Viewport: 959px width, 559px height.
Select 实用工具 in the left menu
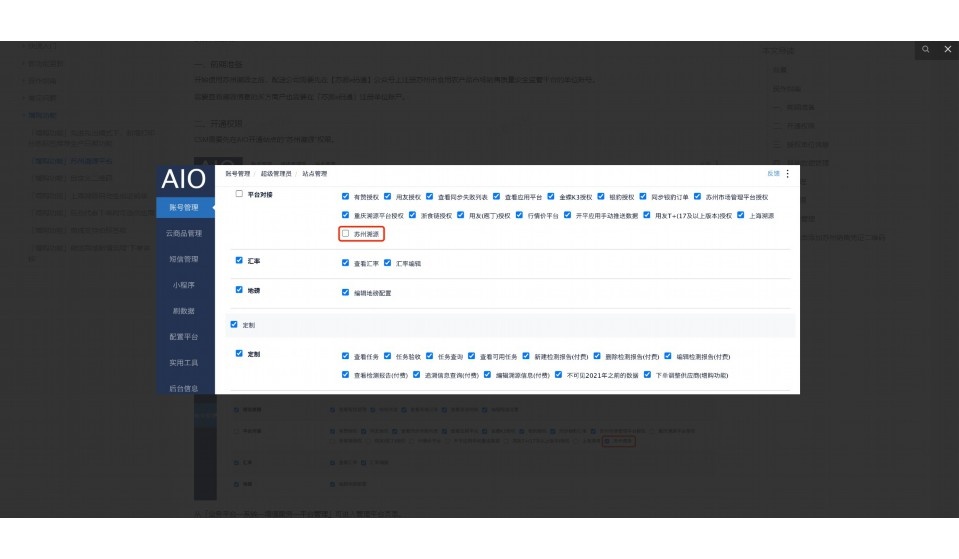click(x=184, y=363)
